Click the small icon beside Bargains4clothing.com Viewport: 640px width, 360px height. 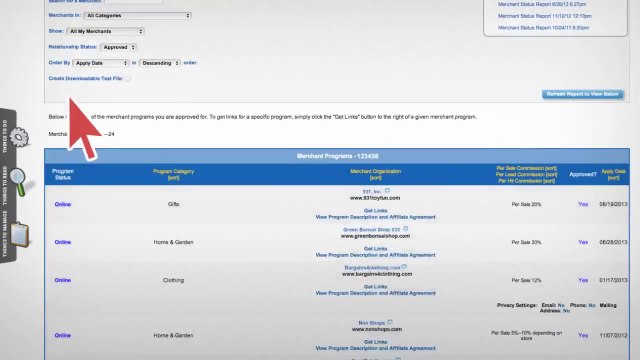pos(404,267)
